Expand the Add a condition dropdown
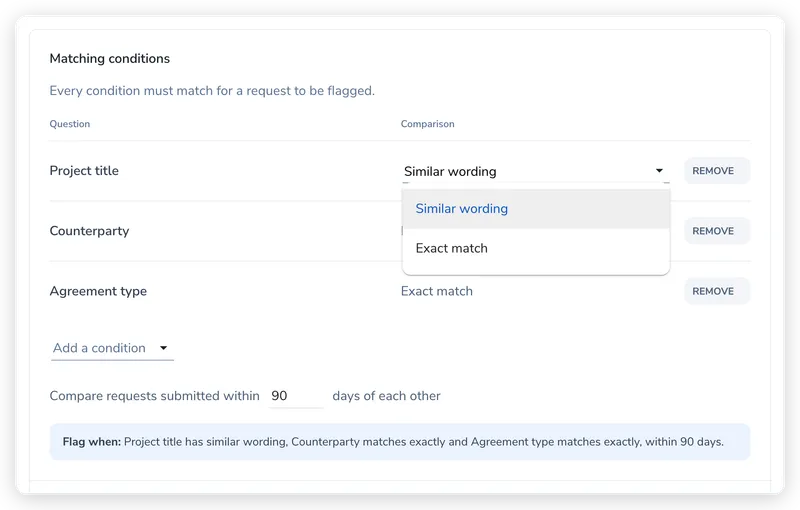Viewport: 800px width, 510px height. click(112, 348)
